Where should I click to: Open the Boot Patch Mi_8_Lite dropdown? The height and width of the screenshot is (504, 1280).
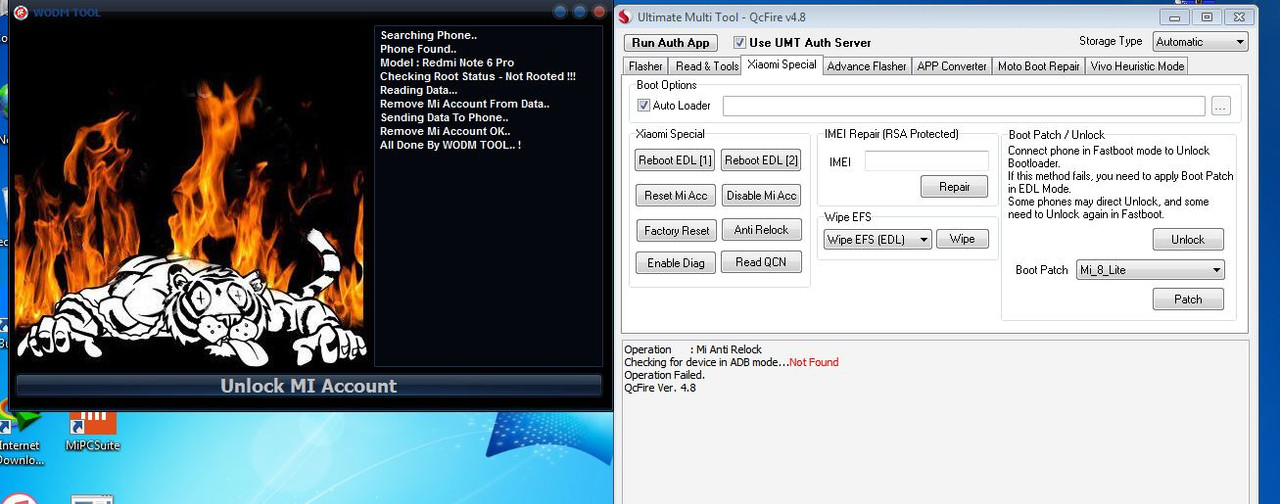tap(1150, 270)
